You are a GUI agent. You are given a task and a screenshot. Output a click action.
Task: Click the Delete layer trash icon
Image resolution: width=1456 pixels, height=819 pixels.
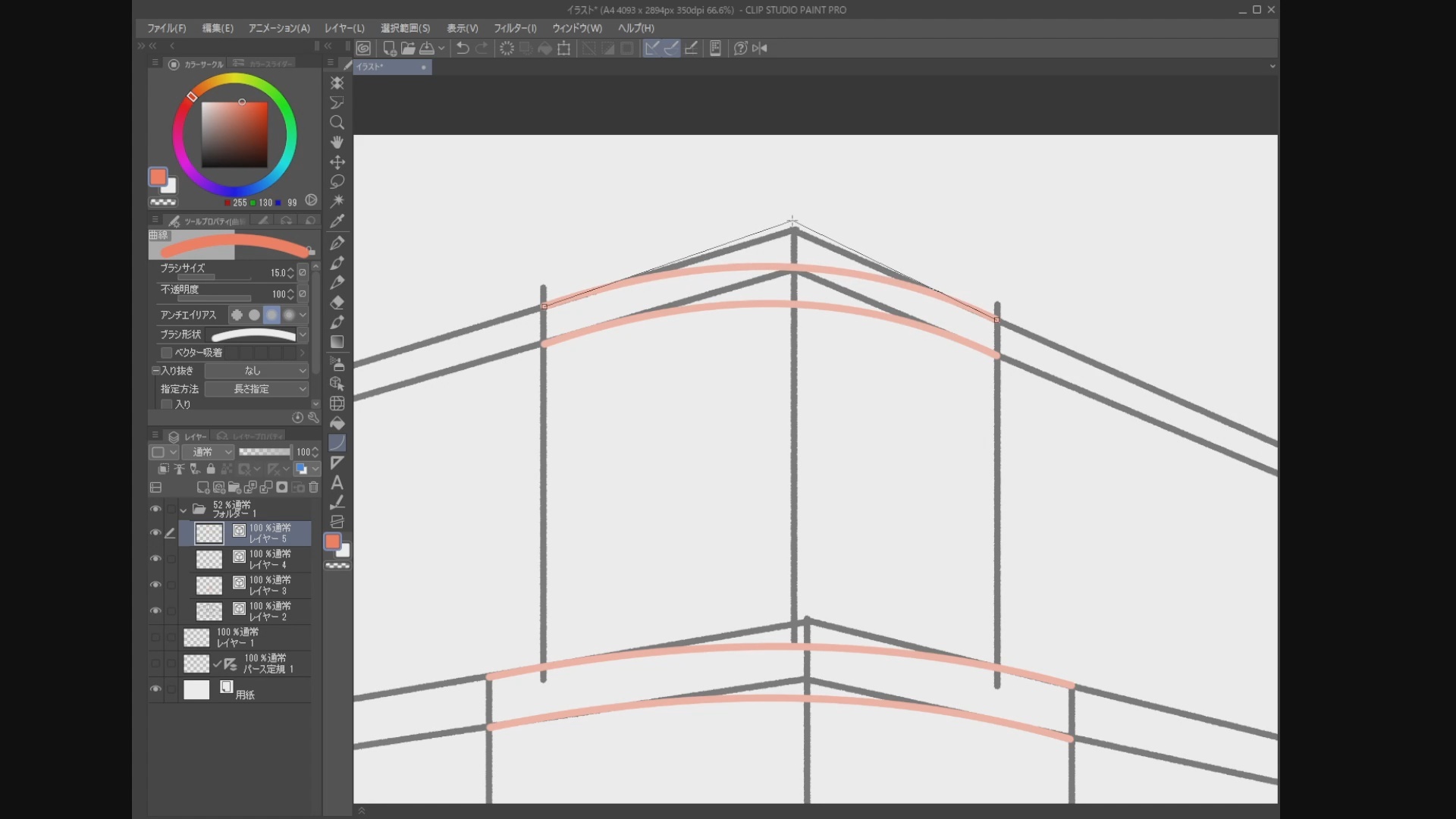pyautogui.click(x=314, y=488)
